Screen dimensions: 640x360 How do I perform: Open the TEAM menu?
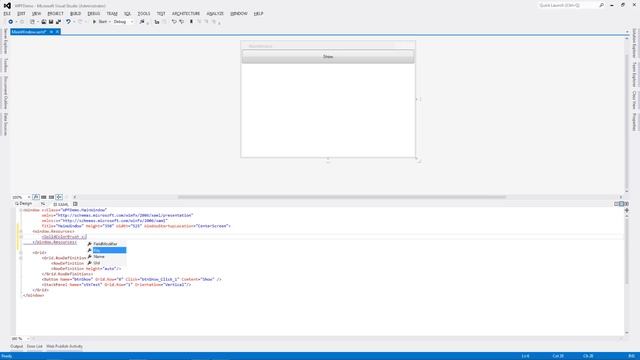[x=112, y=13]
